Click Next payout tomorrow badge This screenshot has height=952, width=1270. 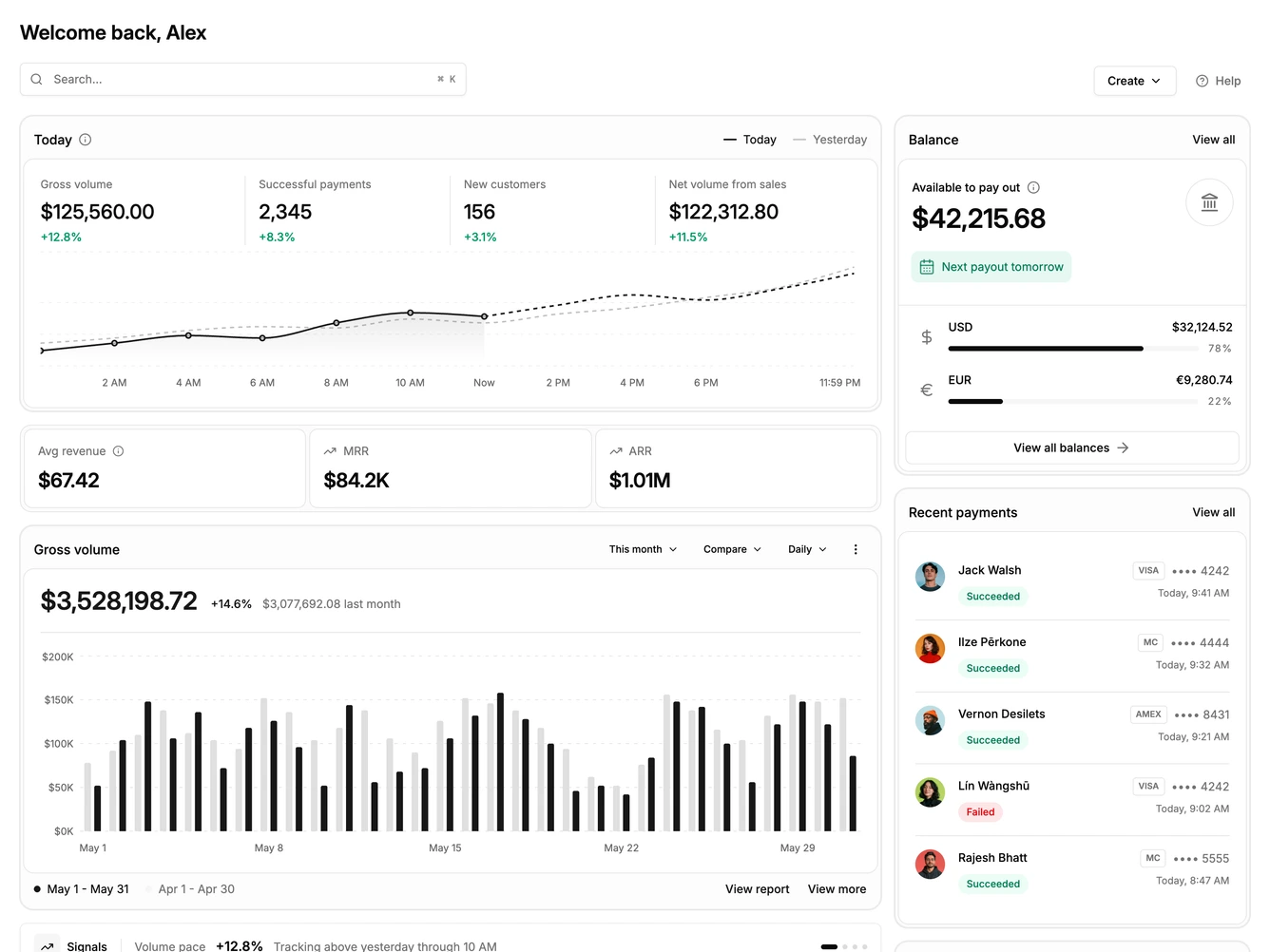coord(991,267)
